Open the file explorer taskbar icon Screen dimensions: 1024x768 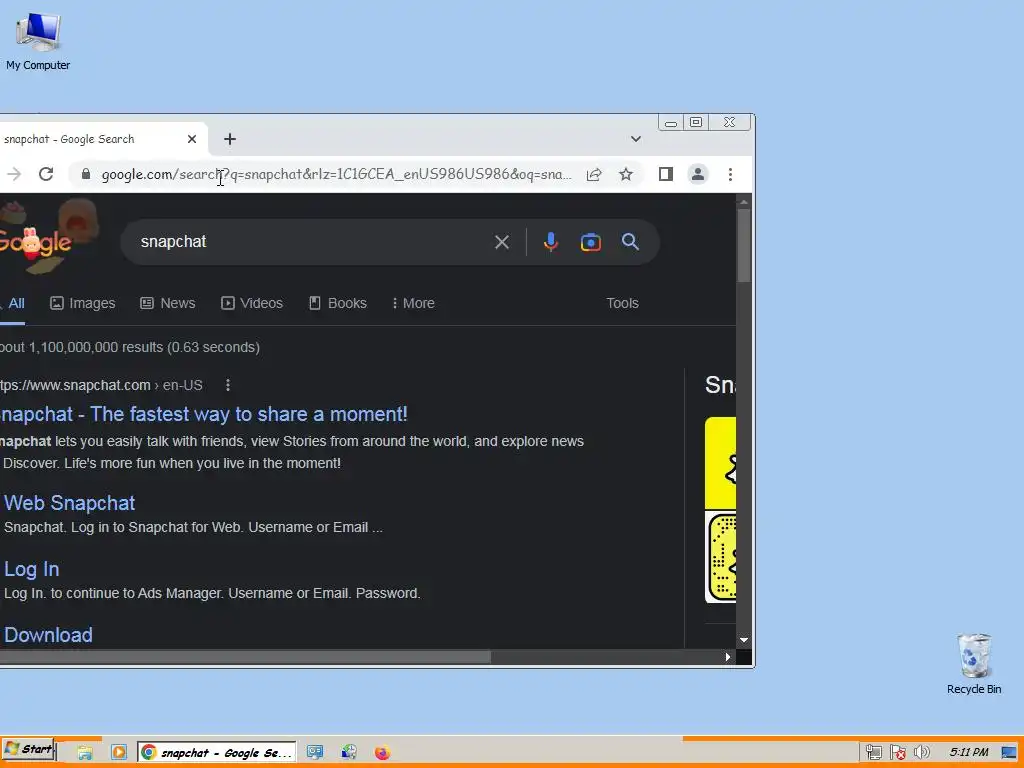85,752
